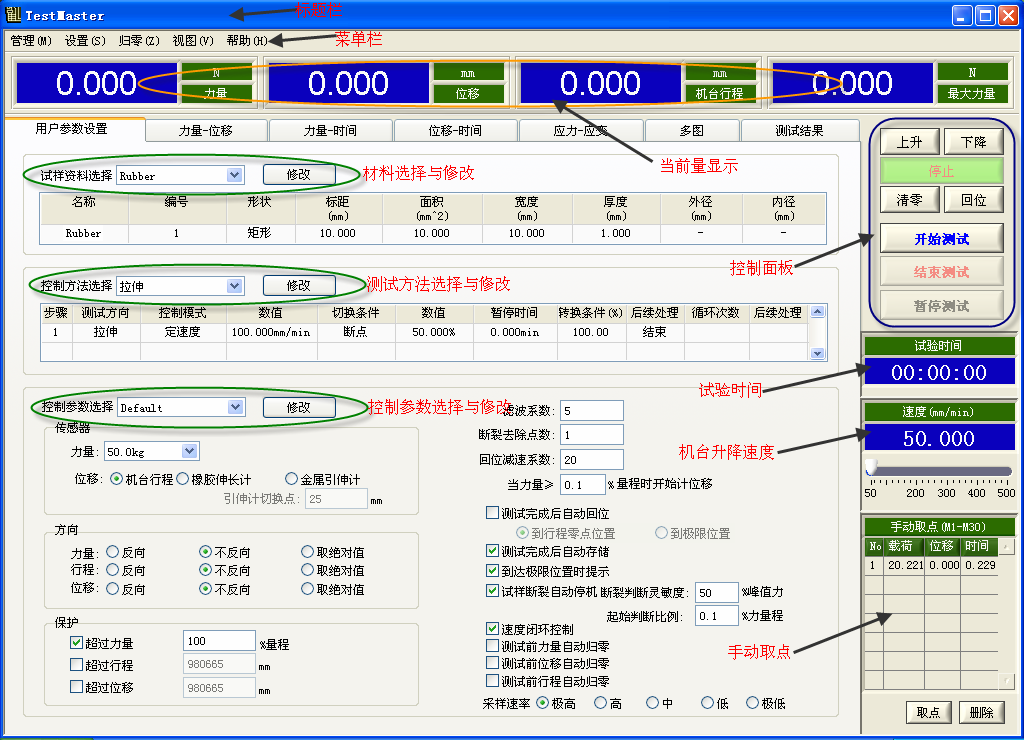Switch to the 力量-位移 tab
The image size is (1024, 740).
coord(205,130)
